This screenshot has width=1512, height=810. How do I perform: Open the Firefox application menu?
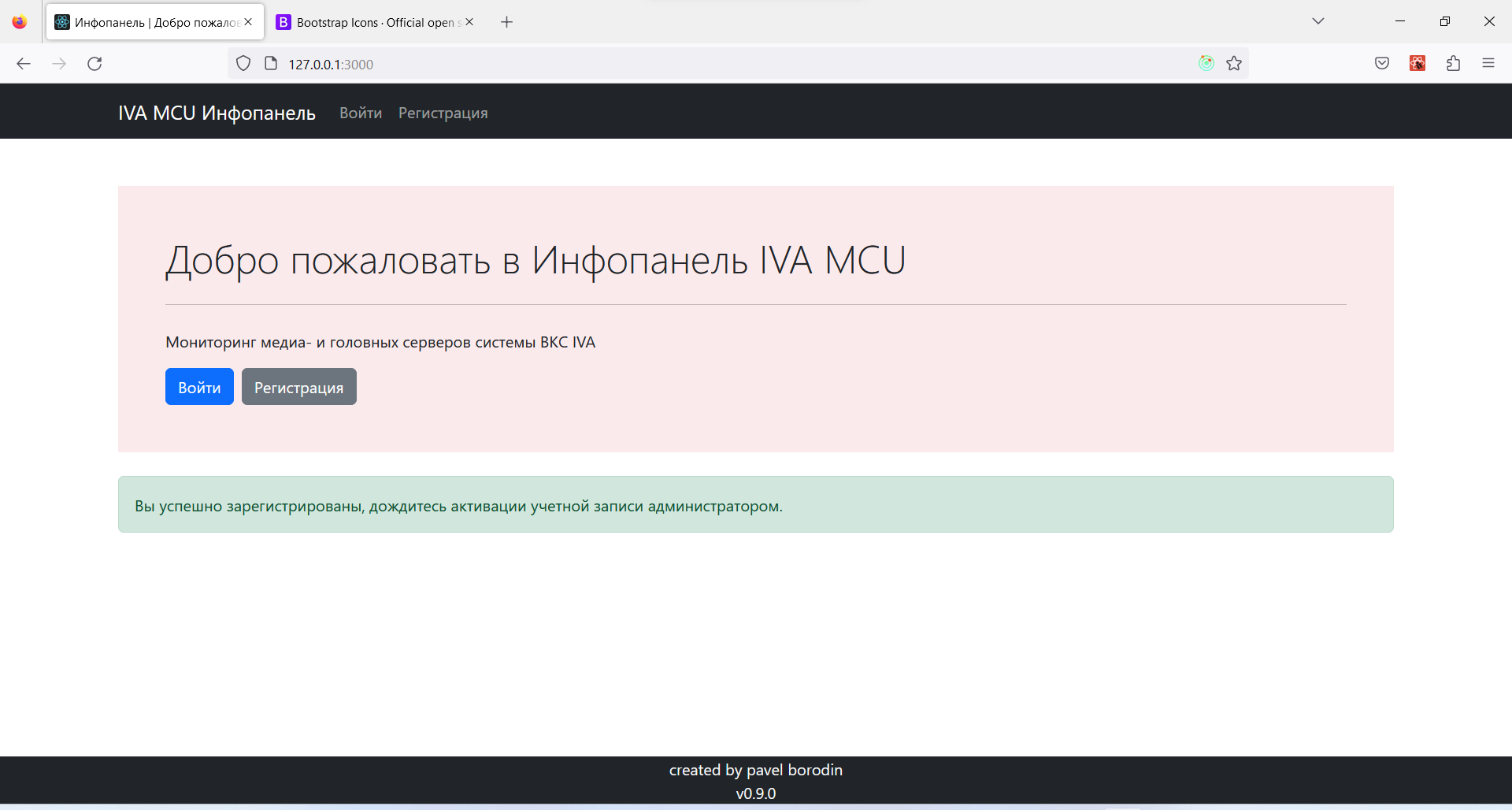coord(1488,64)
